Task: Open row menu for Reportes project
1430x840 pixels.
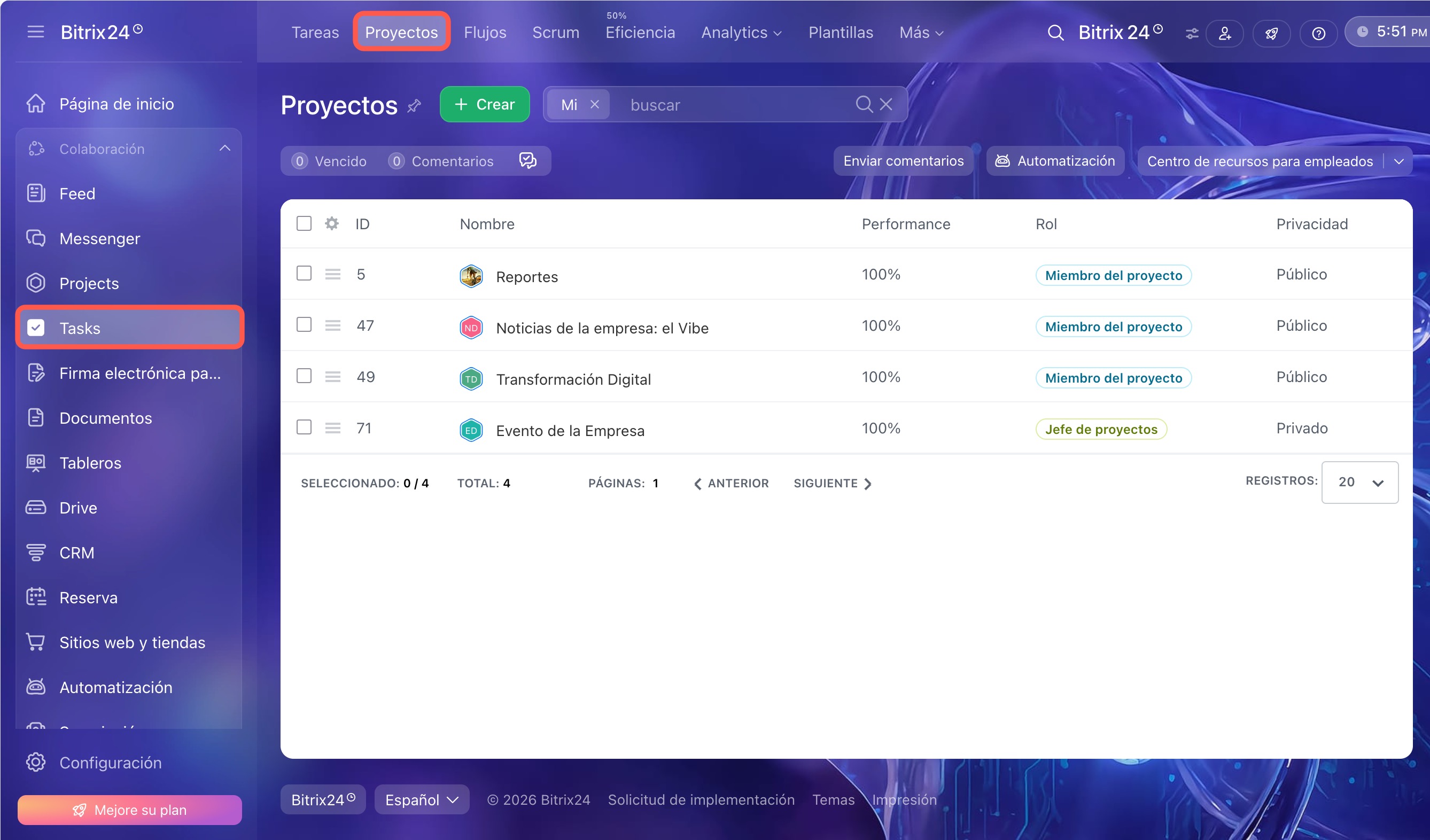Action: (x=332, y=274)
